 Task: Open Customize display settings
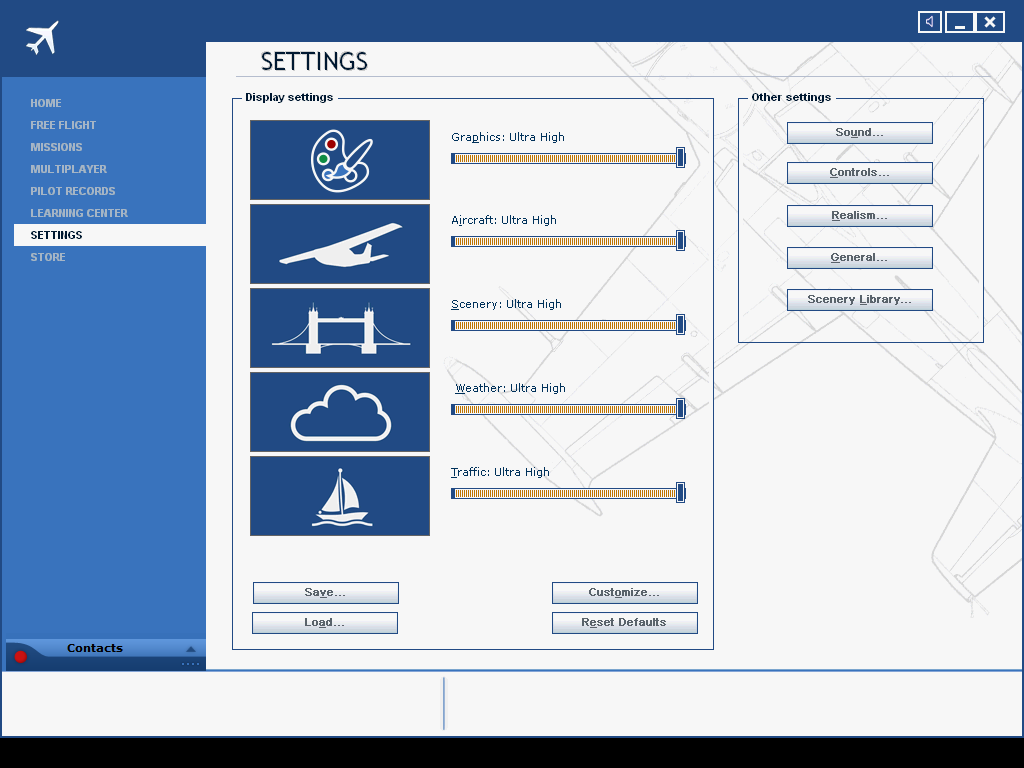pyautogui.click(x=624, y=593)
